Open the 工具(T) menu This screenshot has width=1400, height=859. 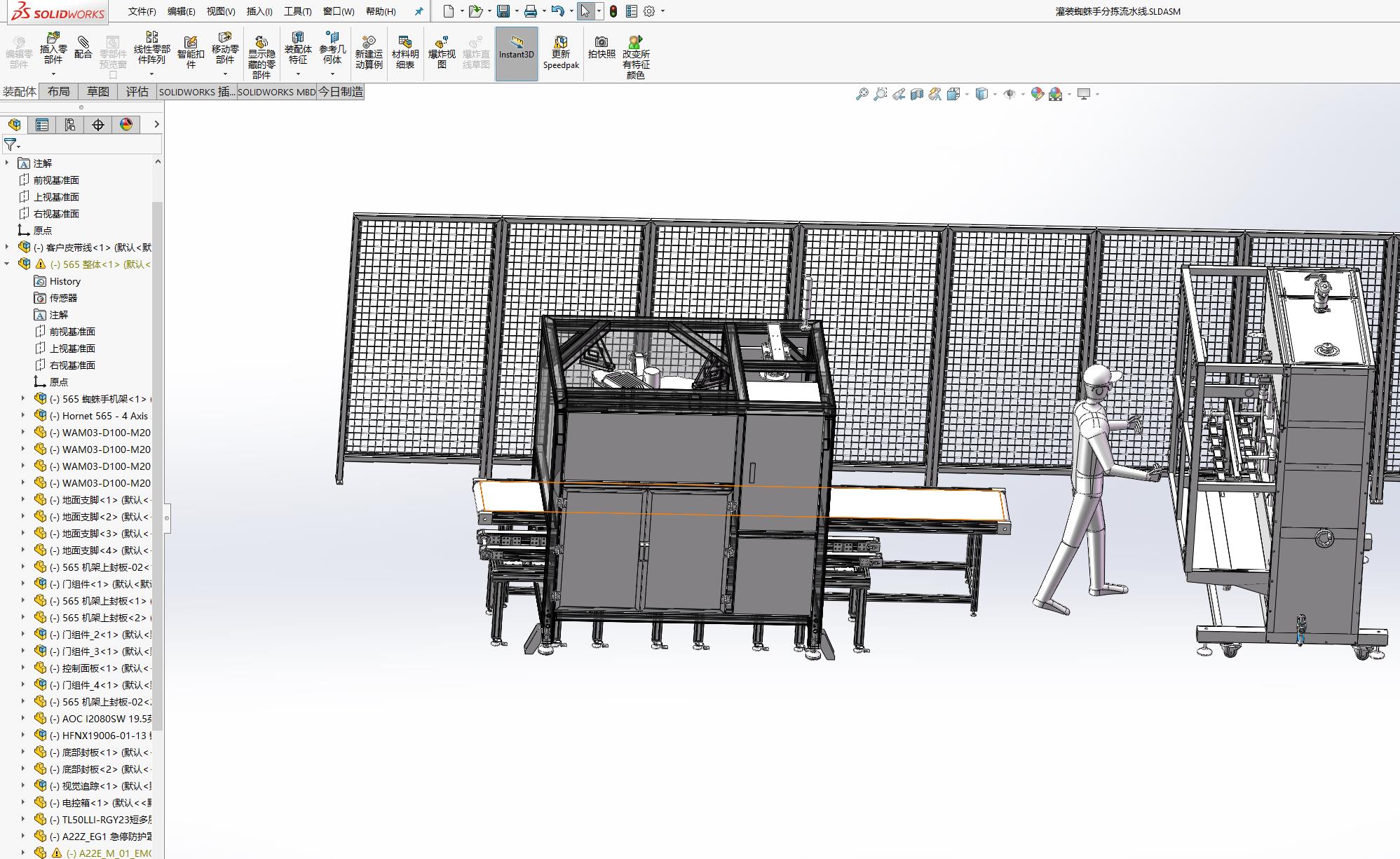(297, 11)
